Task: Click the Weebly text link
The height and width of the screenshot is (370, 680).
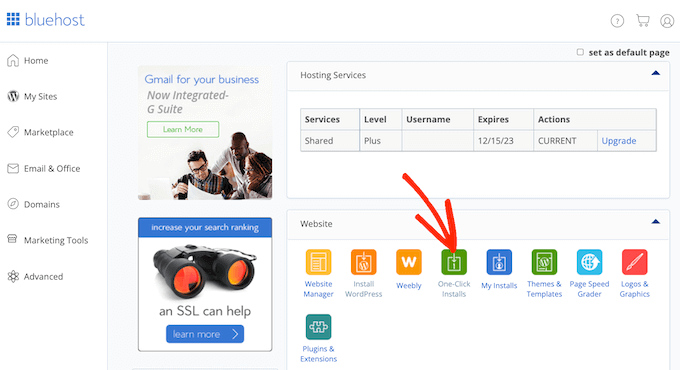Action: (409, 285)
